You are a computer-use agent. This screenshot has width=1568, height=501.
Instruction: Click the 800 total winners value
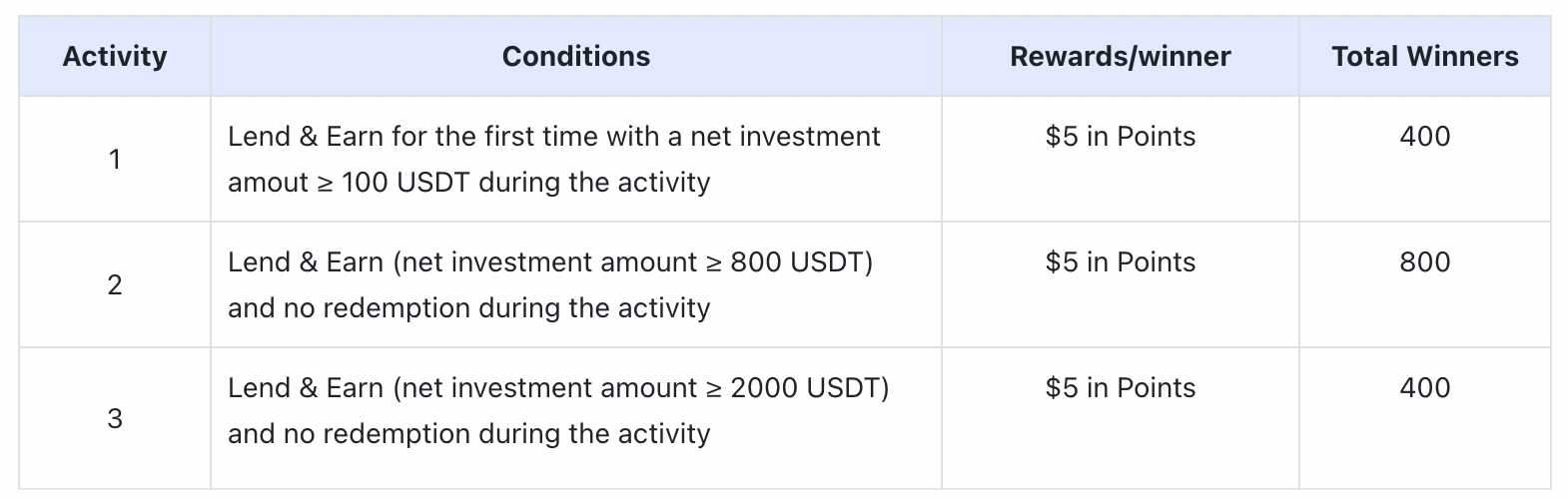(x=1424, y=262)
